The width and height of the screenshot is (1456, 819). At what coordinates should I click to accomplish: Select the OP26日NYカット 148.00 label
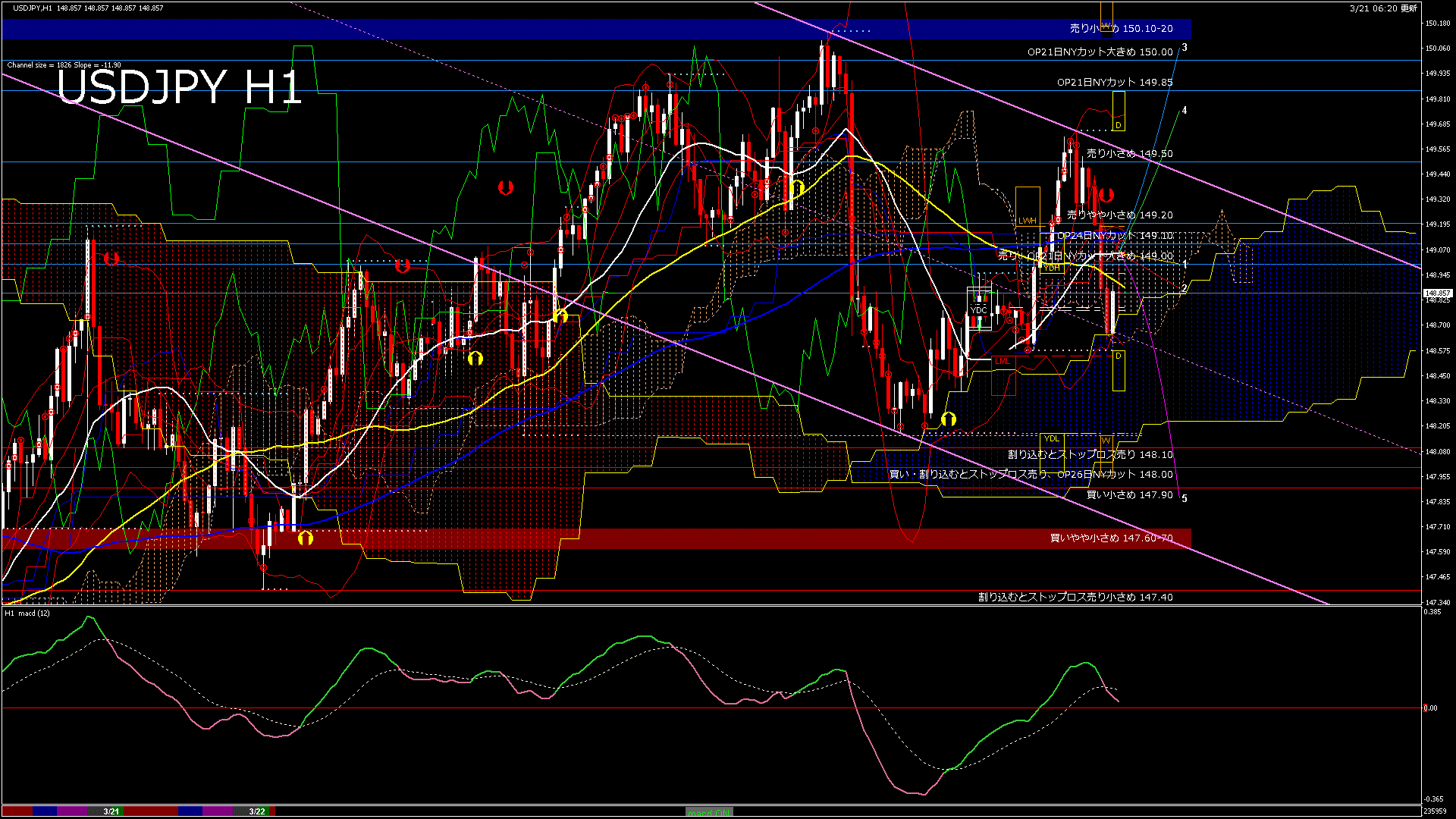(x=1115, y=475)
